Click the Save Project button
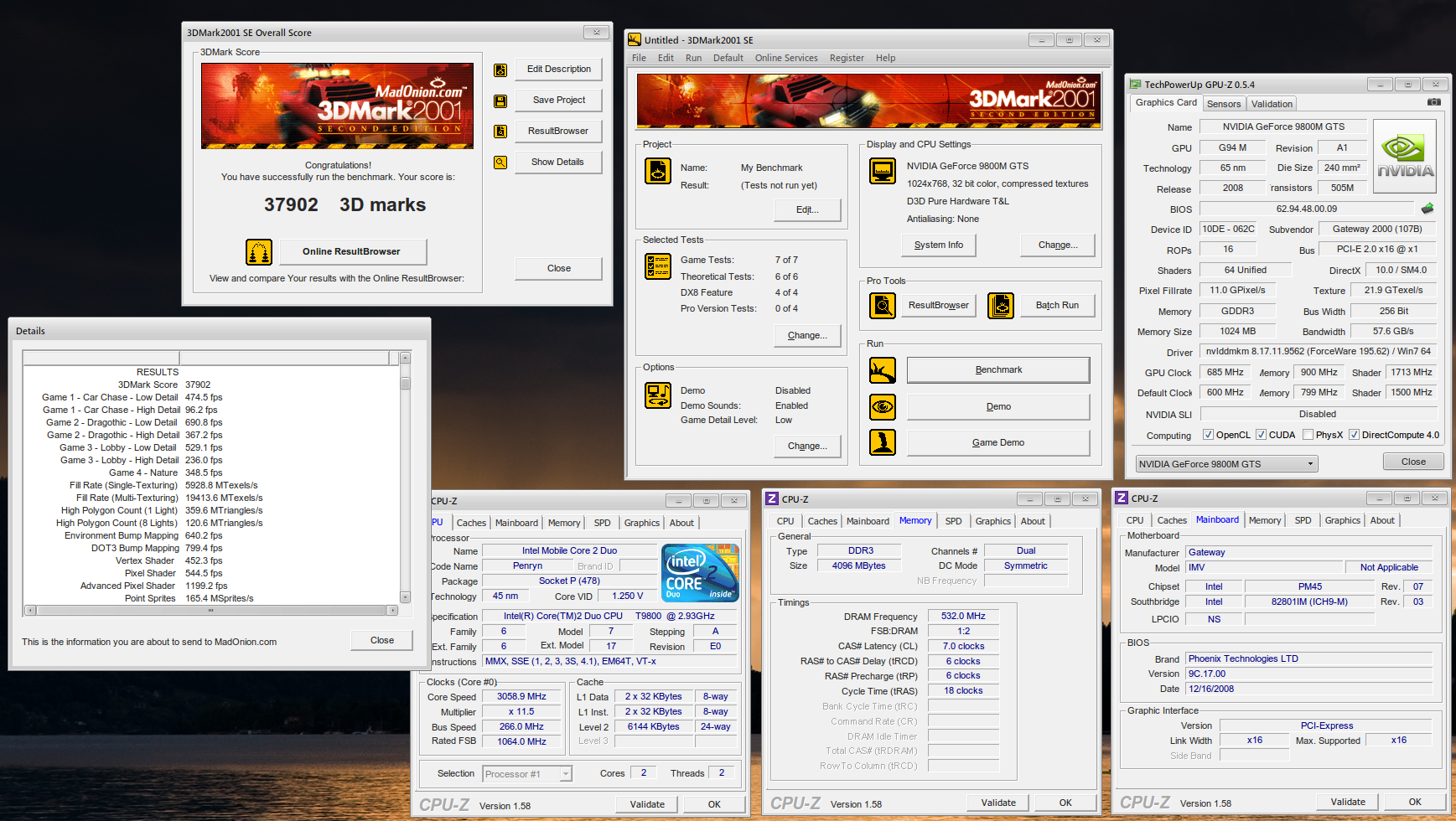Image resolution: width=1456 pixels, height=821 pixels. coord(559,100)
